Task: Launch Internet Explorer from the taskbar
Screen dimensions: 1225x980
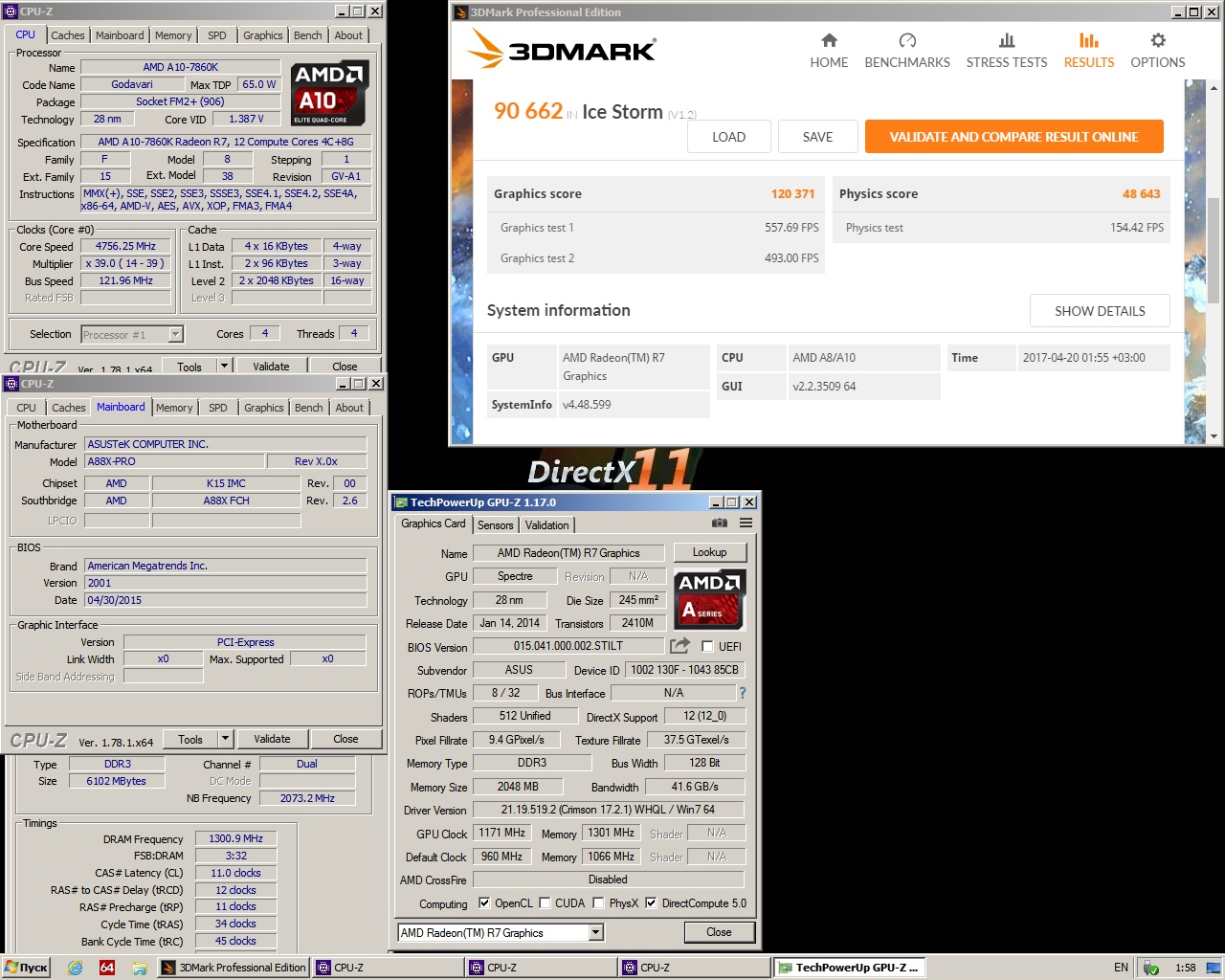Action: (x=75, y=968)
